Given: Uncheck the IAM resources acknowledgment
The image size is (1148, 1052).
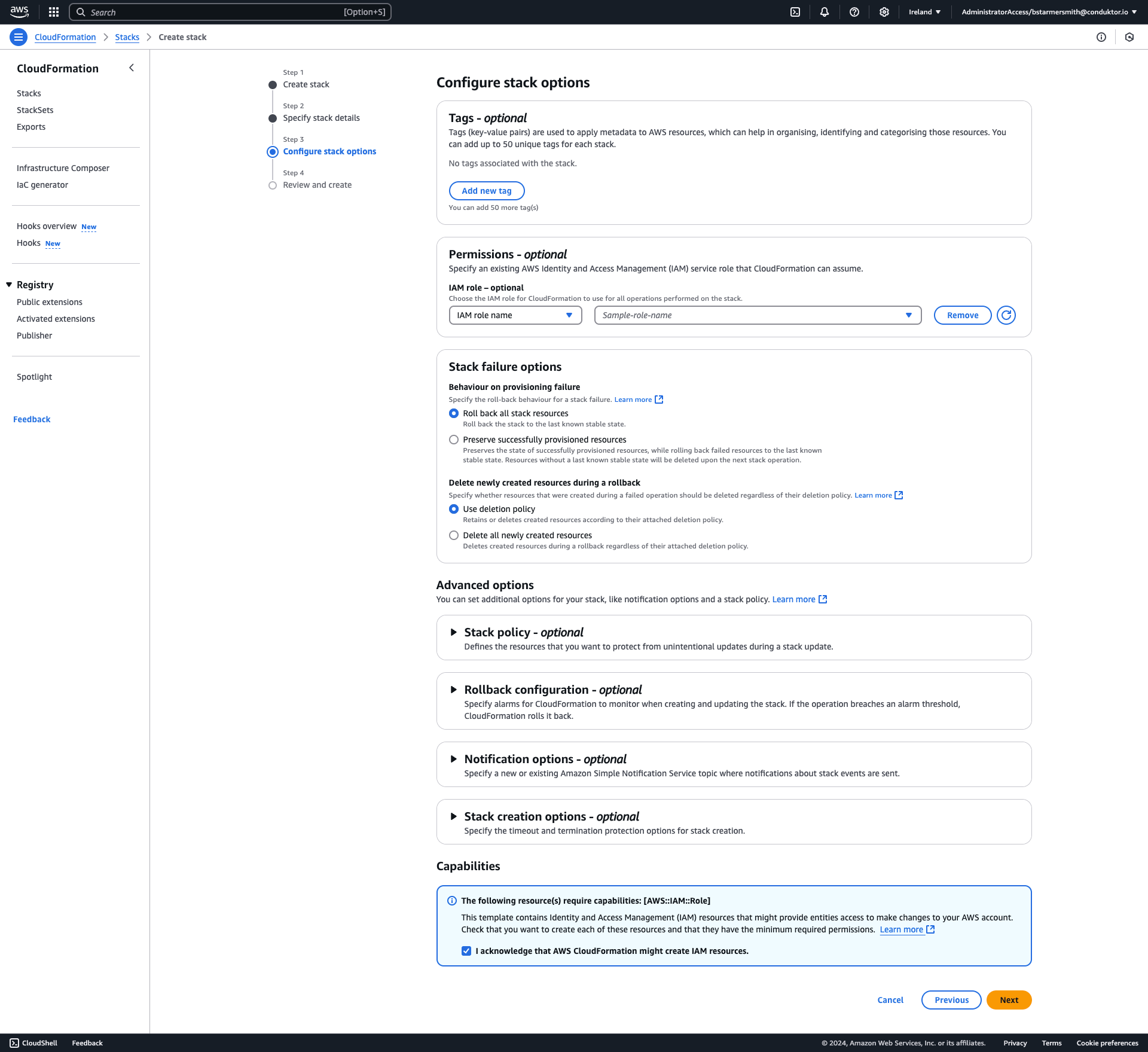Looking at the screenshot, I should pyautogui.click(x=466, y=950).
